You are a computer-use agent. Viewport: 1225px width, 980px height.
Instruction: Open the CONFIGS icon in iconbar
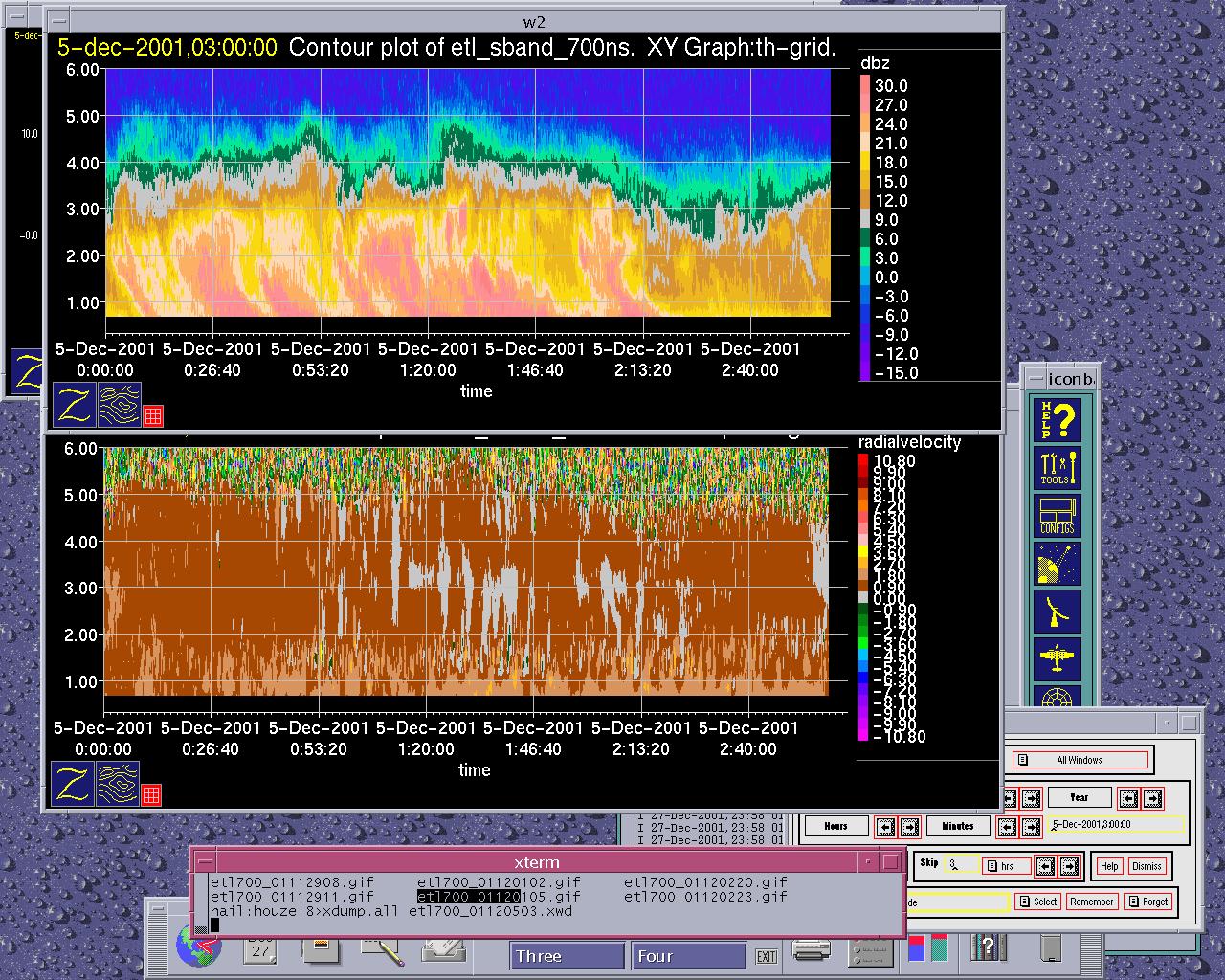[x=1057, y=516]
